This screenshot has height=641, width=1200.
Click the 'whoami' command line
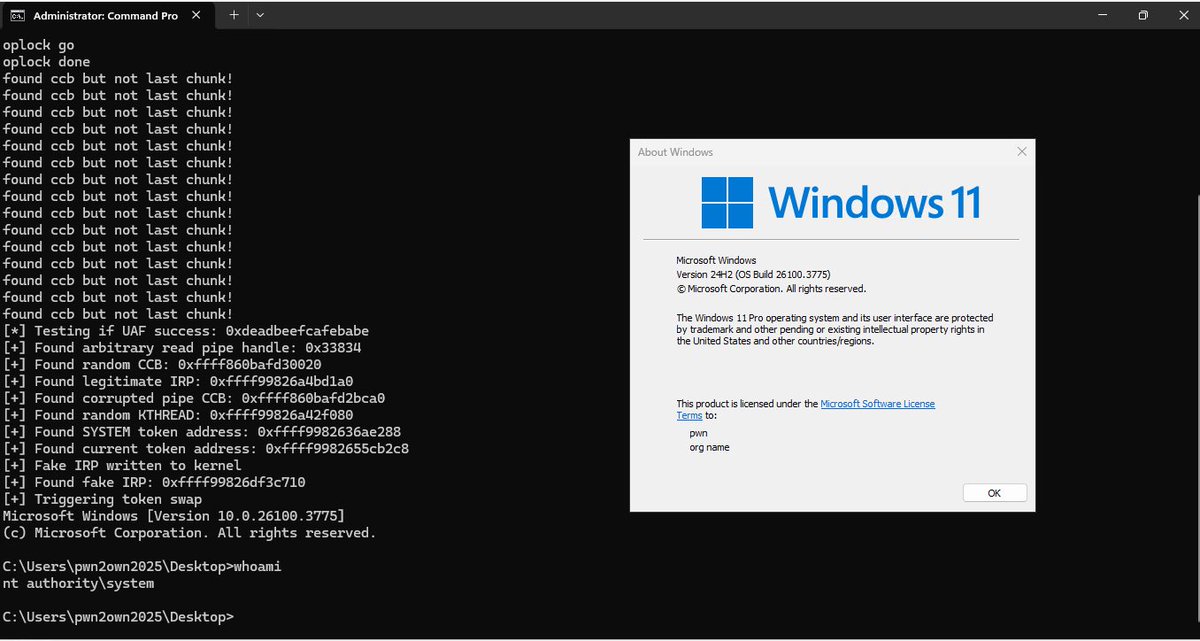(142, 566)
